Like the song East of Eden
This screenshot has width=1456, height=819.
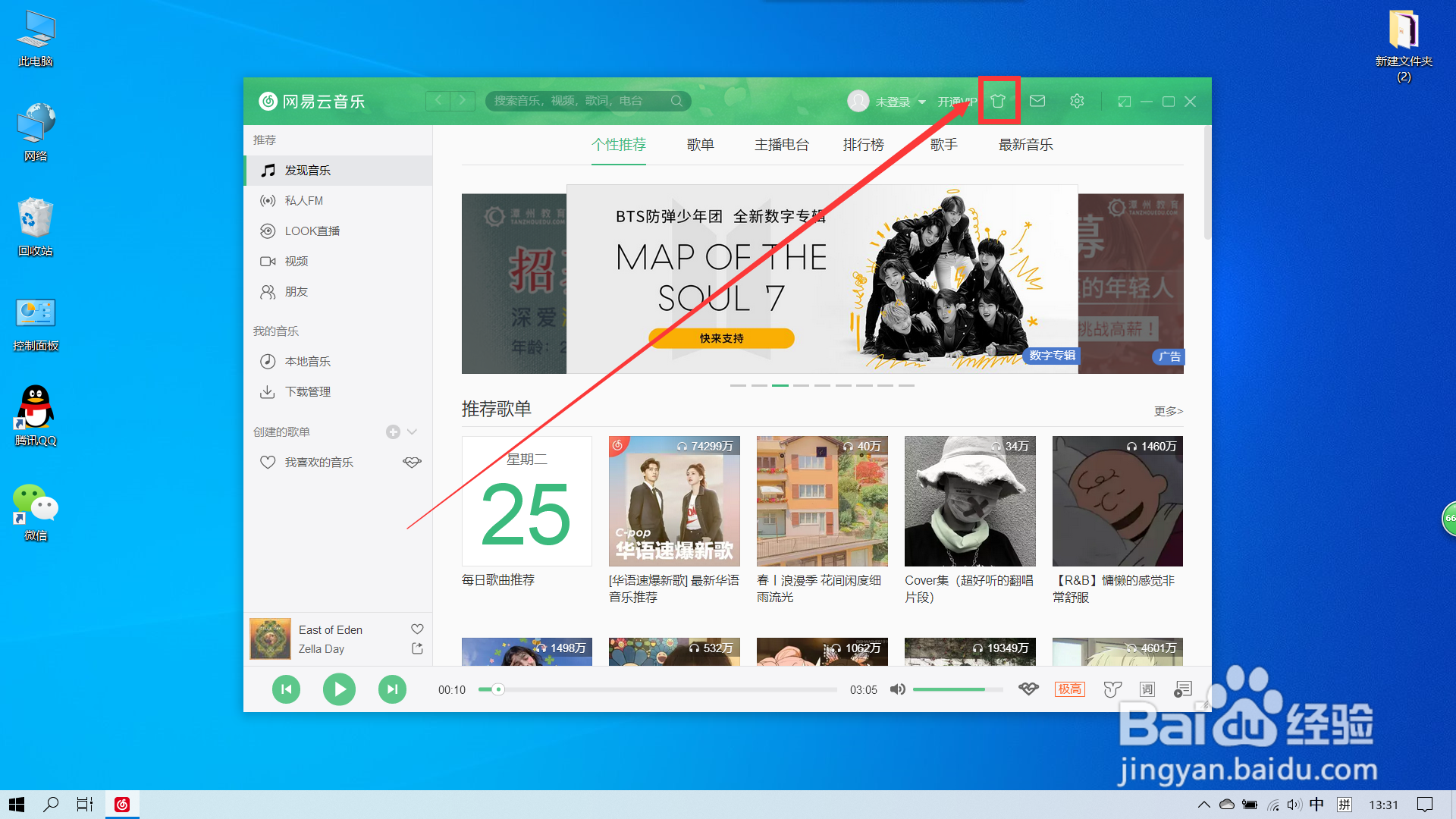coord(417,629)
